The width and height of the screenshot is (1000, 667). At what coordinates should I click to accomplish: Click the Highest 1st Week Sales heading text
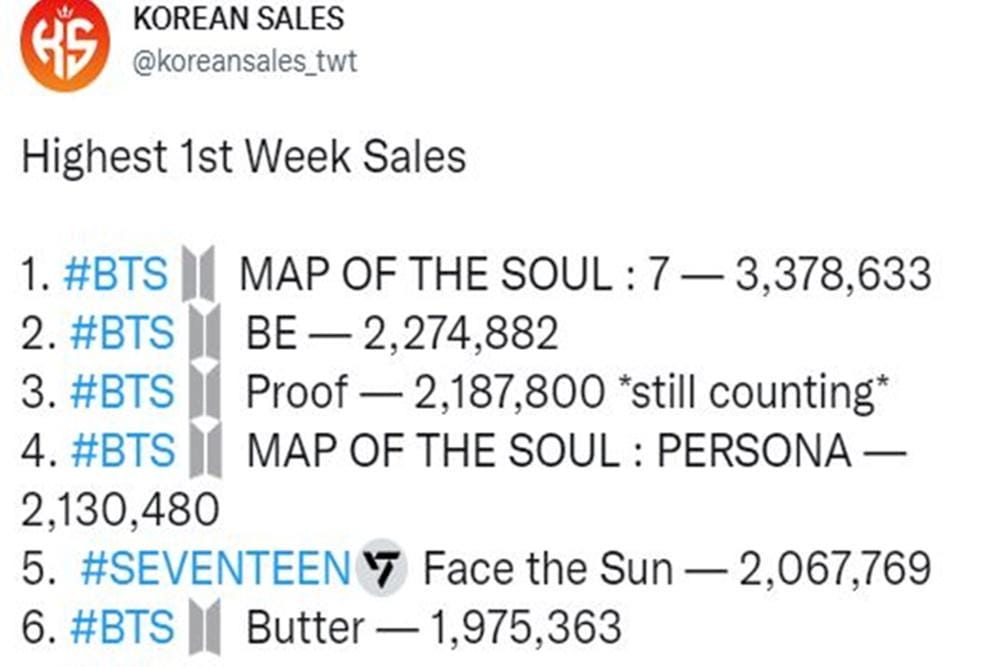243,157
